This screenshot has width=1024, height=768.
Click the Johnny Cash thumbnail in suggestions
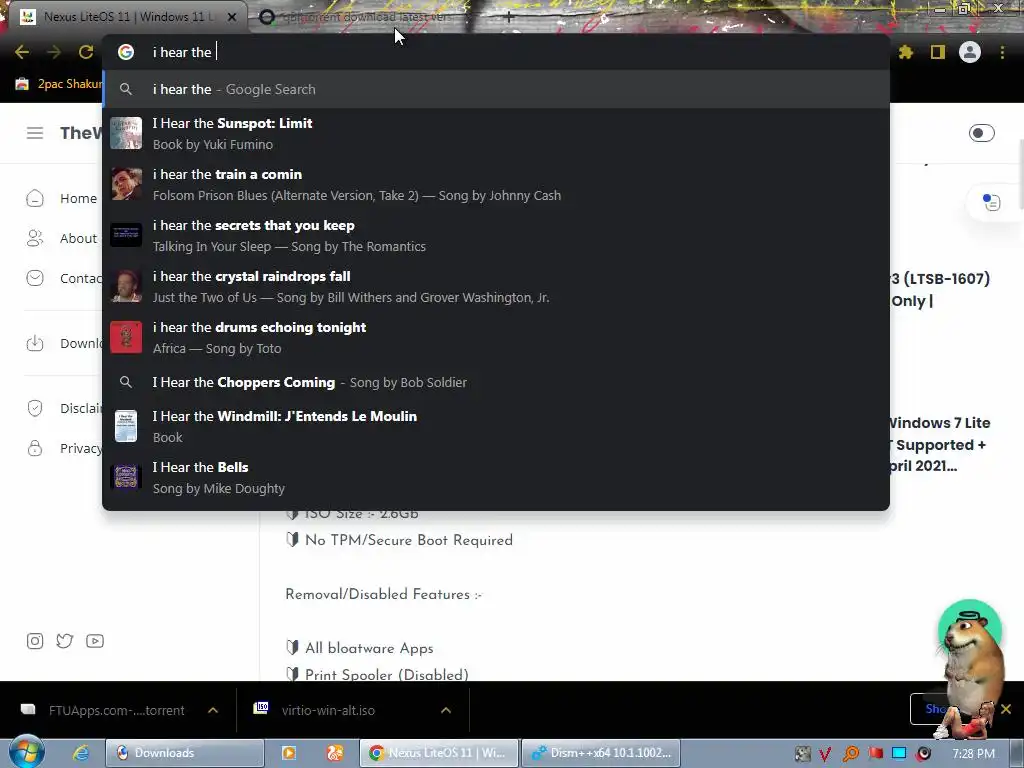126,184
